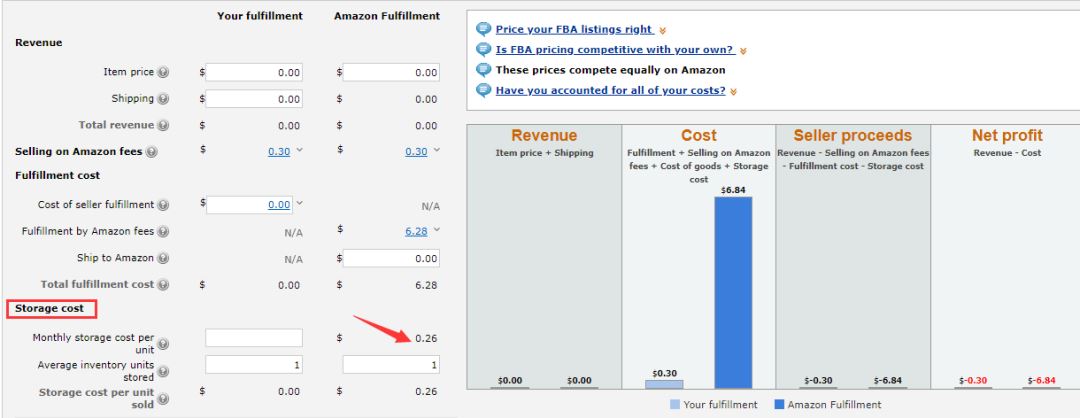Image resolution: width=1080 pixels, height=418 pixels.
Task: Click help icon for Monthly storage cost per unit
Action: pyautogui.click(x=163, y=344)
